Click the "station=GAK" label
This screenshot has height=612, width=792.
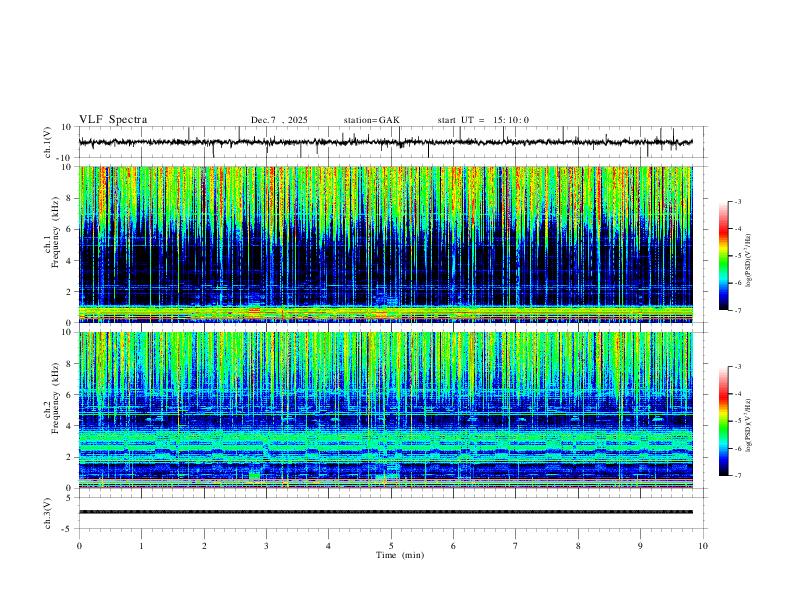tap(371, 120)
